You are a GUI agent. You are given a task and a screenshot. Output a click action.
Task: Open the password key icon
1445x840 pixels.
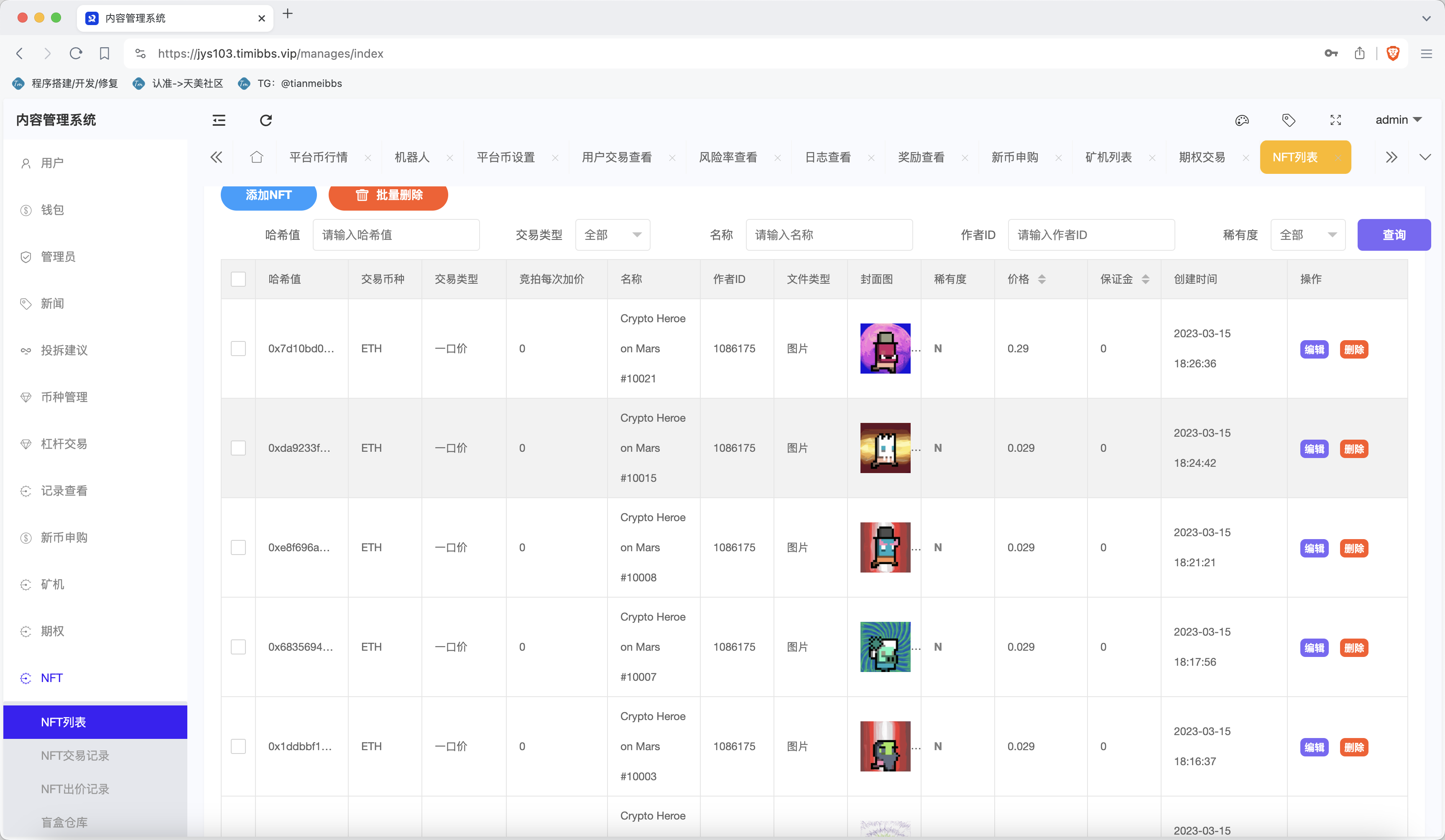coord(1331,53)
